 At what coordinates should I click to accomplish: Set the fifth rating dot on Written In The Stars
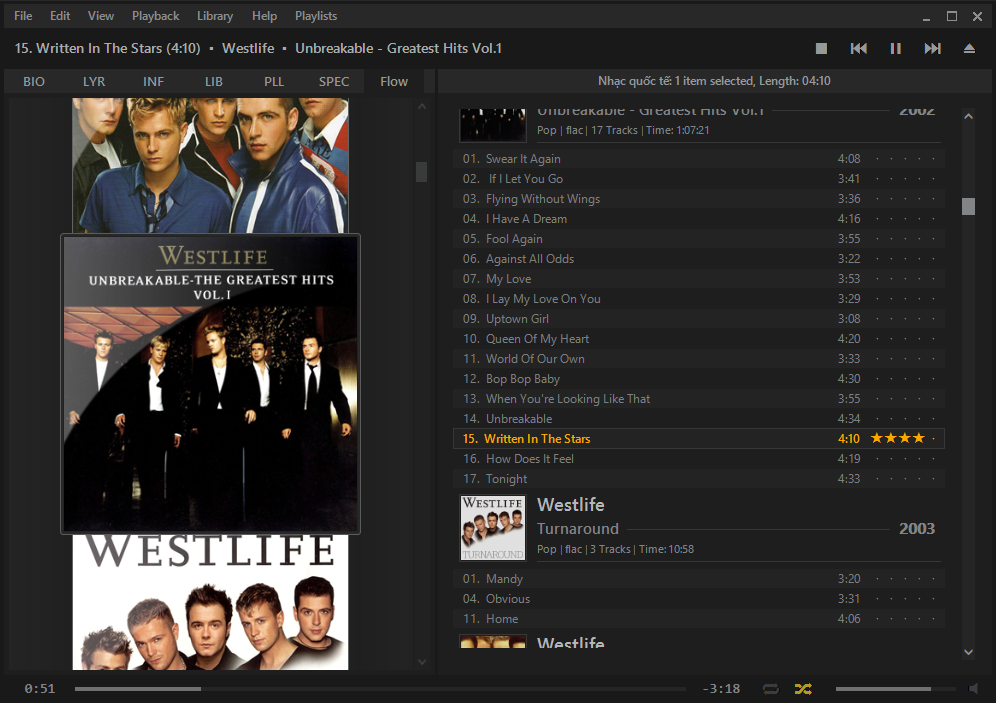[x=933, y=438]
